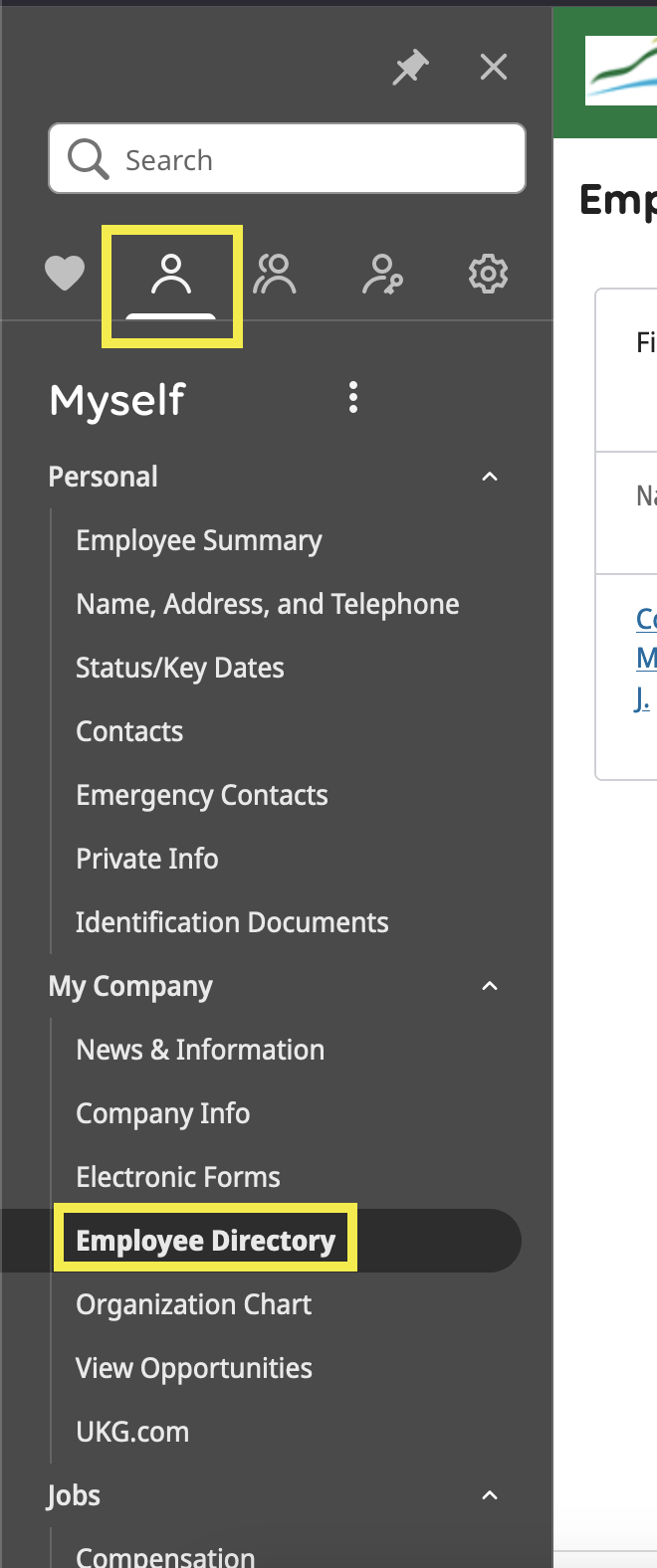Viewport: 657px width, 1568px height.
Task: Open the three-dot menu beside Myself
Action: [352, 396]
